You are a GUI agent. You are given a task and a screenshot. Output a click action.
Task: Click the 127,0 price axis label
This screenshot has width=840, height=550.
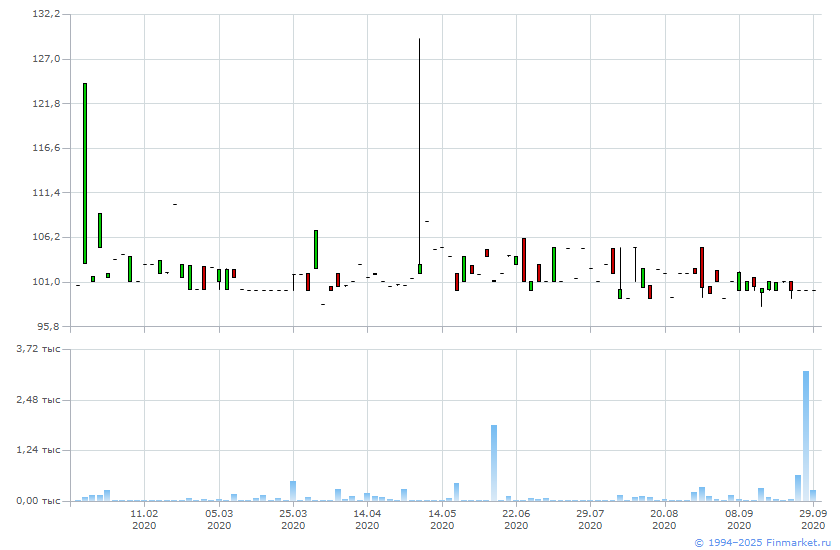pyautogui.click(x=47, y=58)
